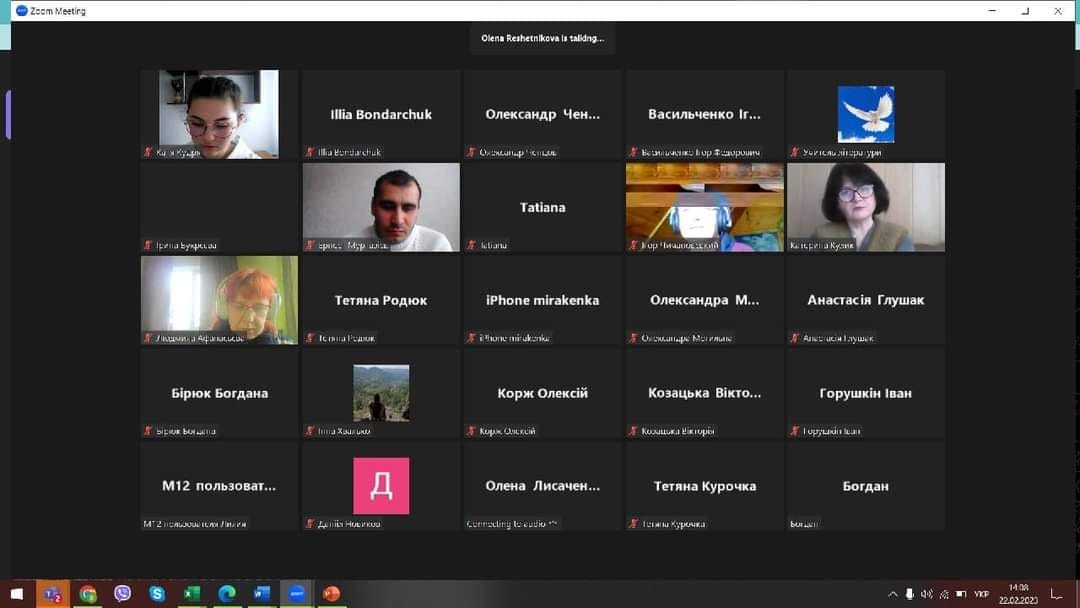The image size is (1080, 608).
Task: Switch to Word in the taskbar
Action: tap(262, 594)
